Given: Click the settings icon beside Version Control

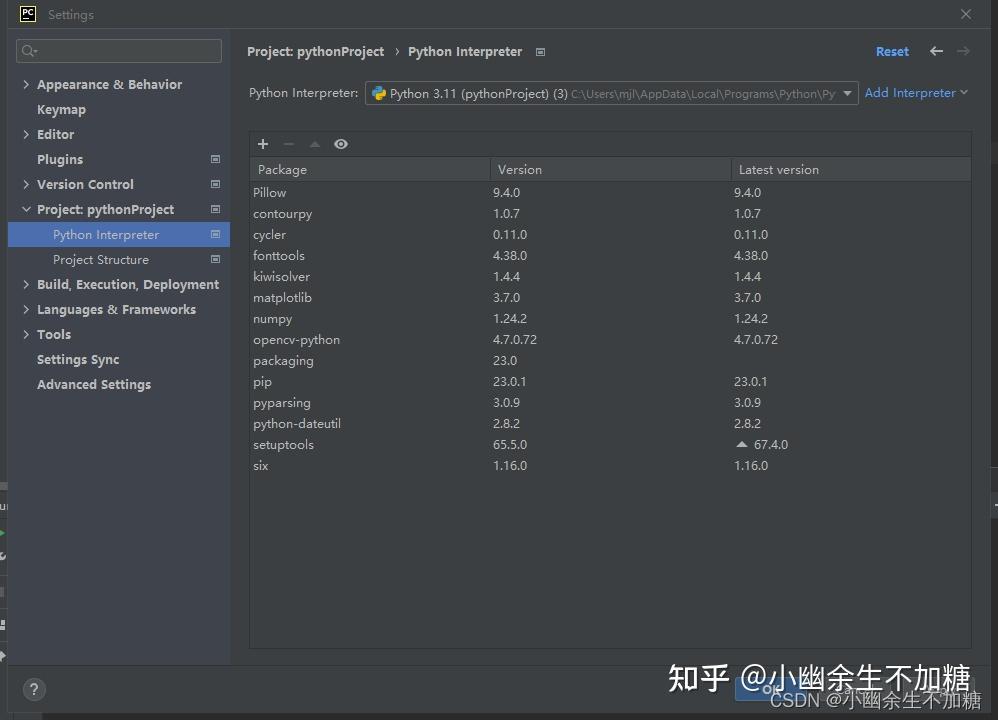Looking at the screenshot, I should coord(215,184).
